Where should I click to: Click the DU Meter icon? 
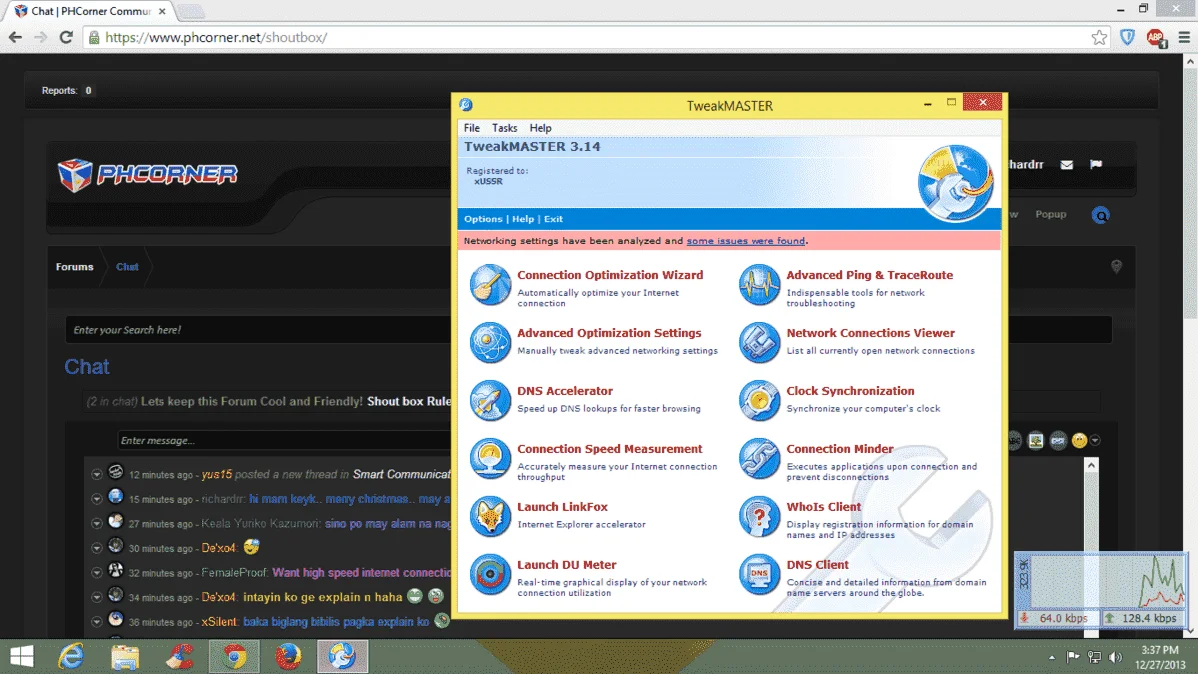click(490, 575)
